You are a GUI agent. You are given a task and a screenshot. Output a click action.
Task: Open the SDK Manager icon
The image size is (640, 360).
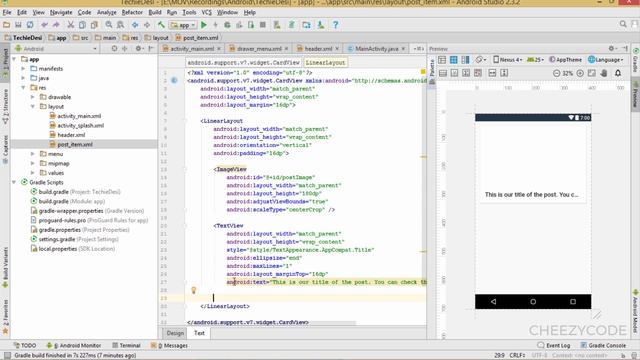coord(321,25)
